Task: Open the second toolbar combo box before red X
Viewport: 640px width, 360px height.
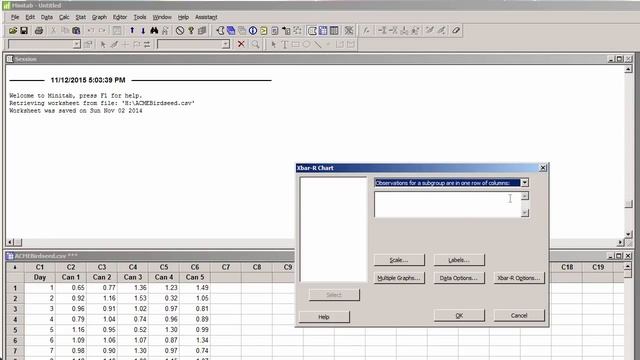Action: coord(226,44)
